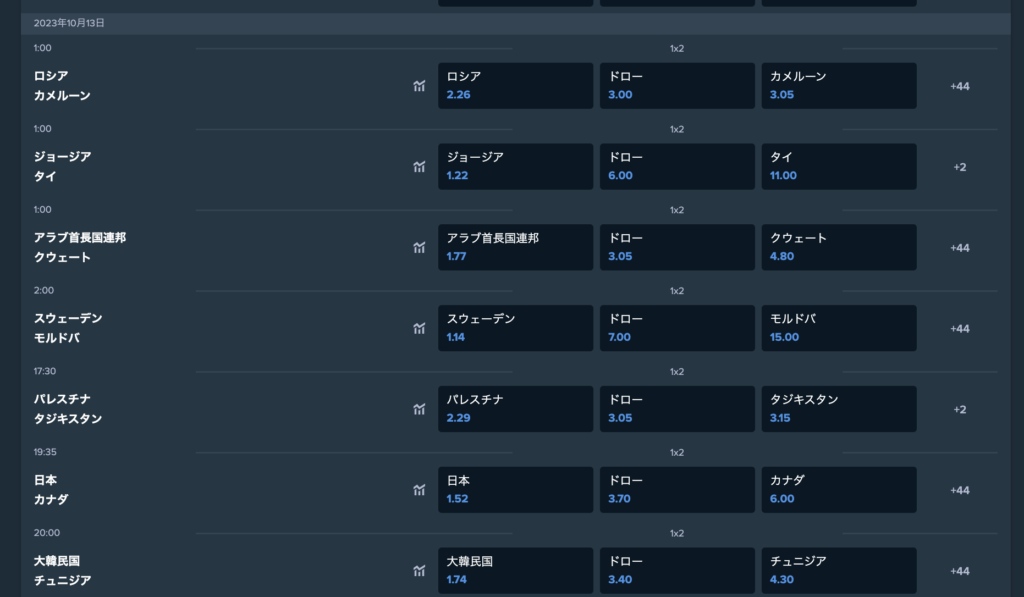Open the ロシア カメルーン match page

(62, 86)
